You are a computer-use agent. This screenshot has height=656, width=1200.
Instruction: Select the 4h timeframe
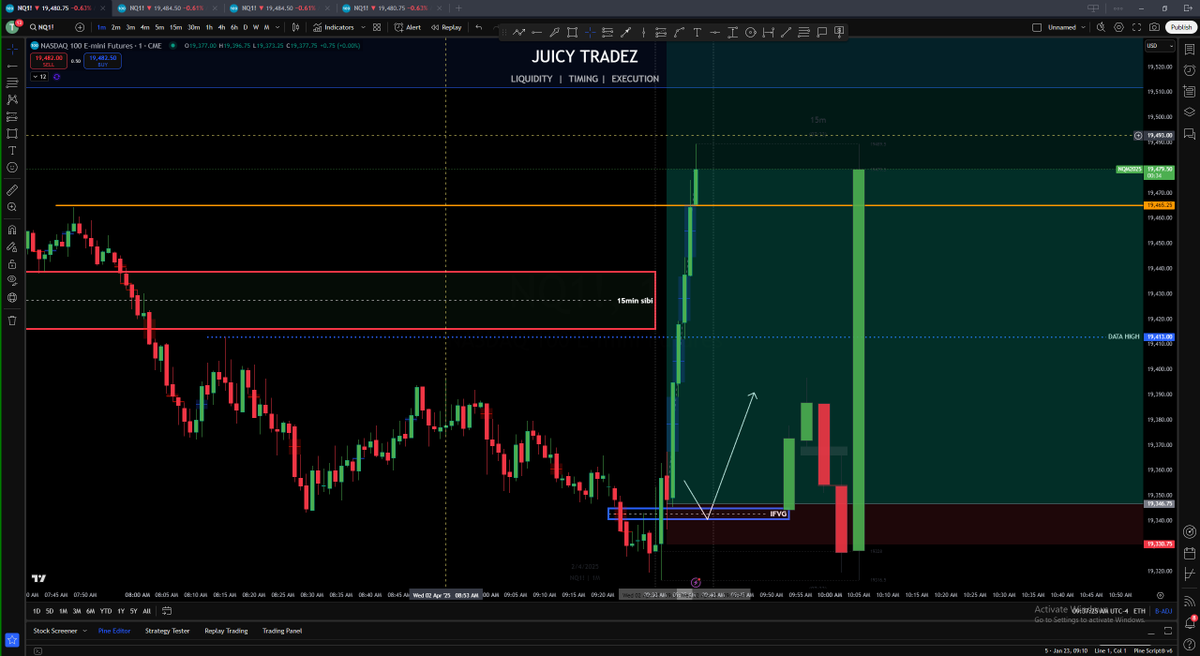coord(221,27)
